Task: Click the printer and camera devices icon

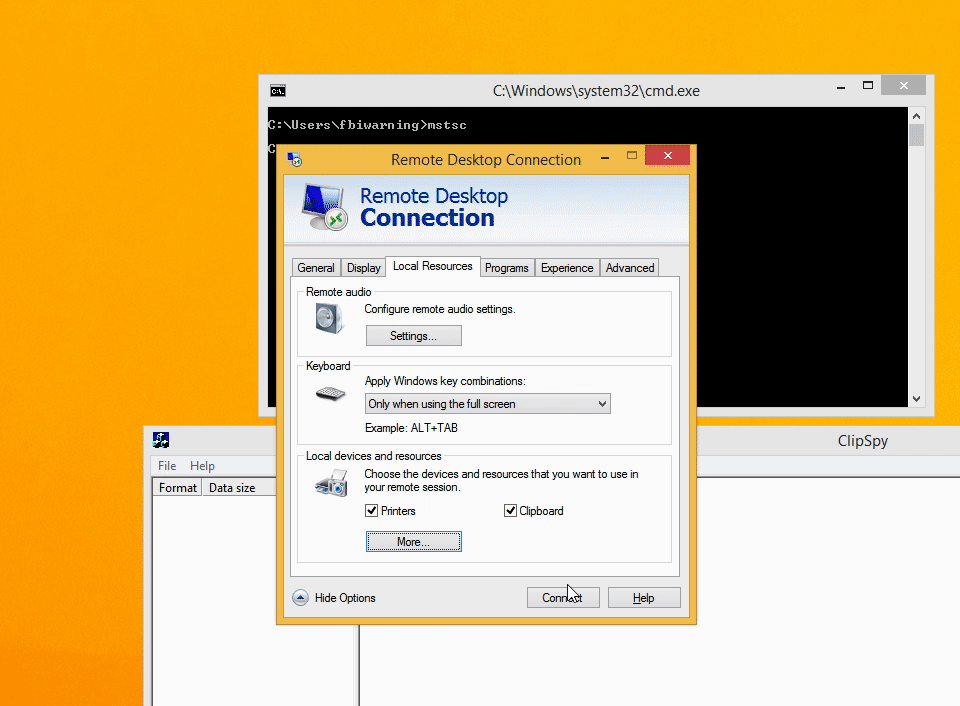Action: [331, 483]
